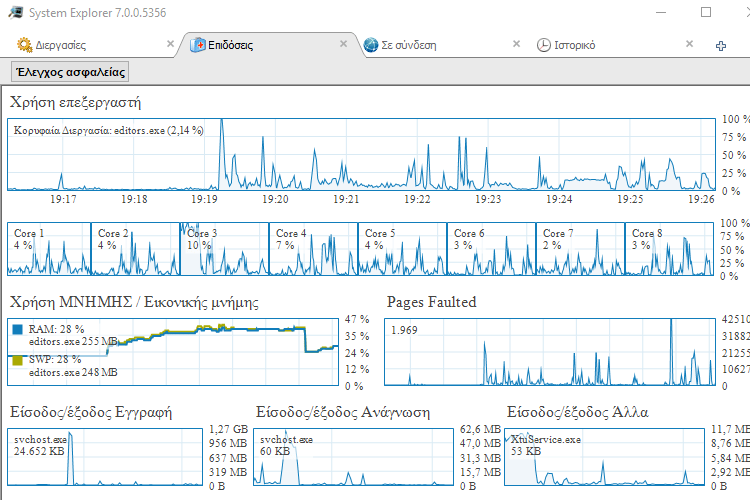The height and width of the screenshot is (500, 750).
Task: Close the Διεργασίες tab
Action: [x=170, y=44]
